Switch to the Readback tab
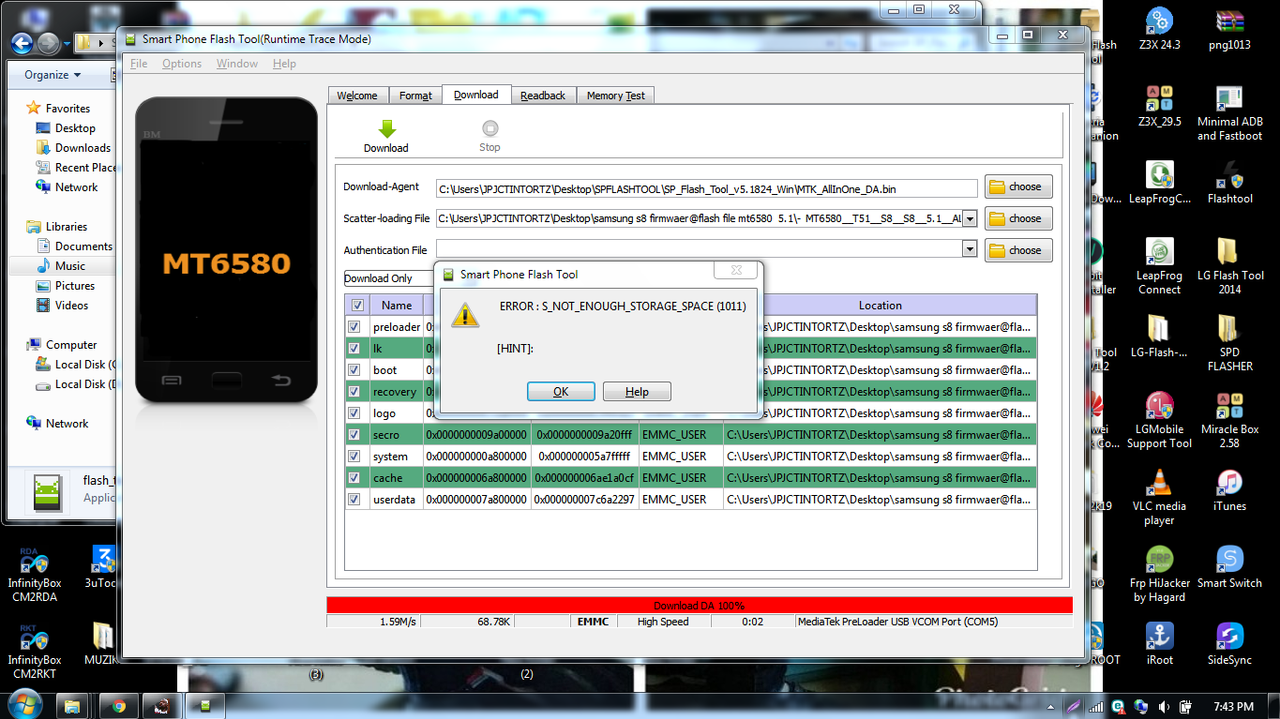Viewport: 1280px width, 719px height. coord(543,96)
